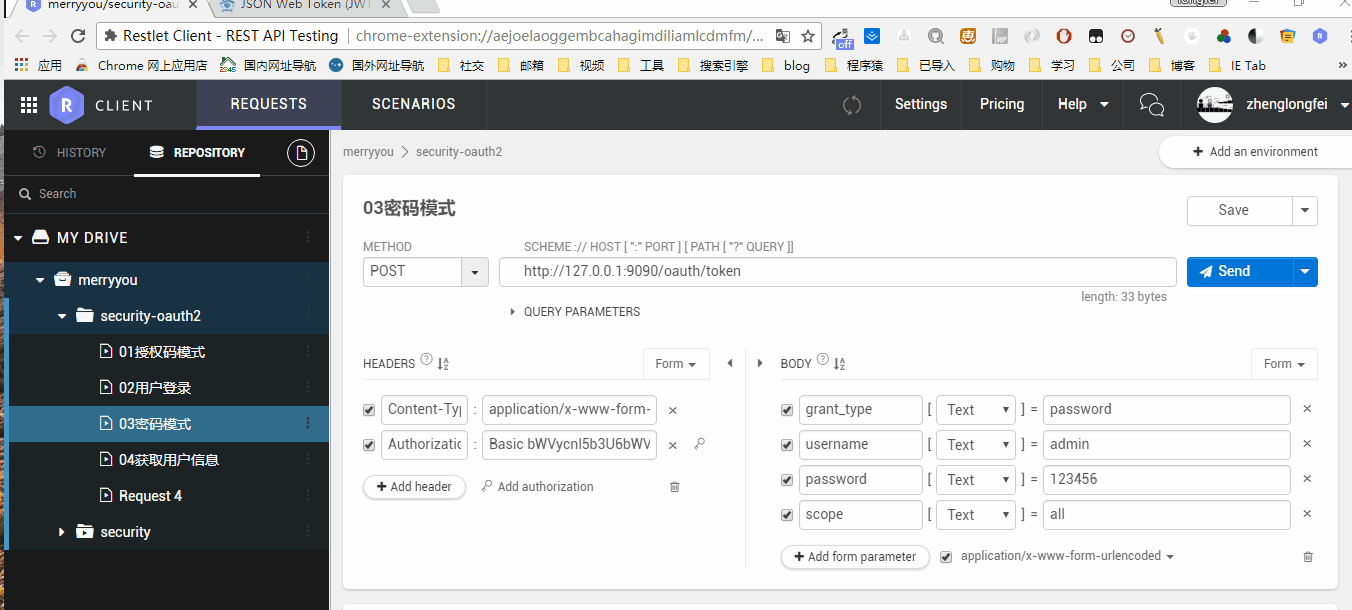The height and width of the screenshot is (610, 1352).
Task: Delete all headers using the trash icon
Action: [674, 486]
